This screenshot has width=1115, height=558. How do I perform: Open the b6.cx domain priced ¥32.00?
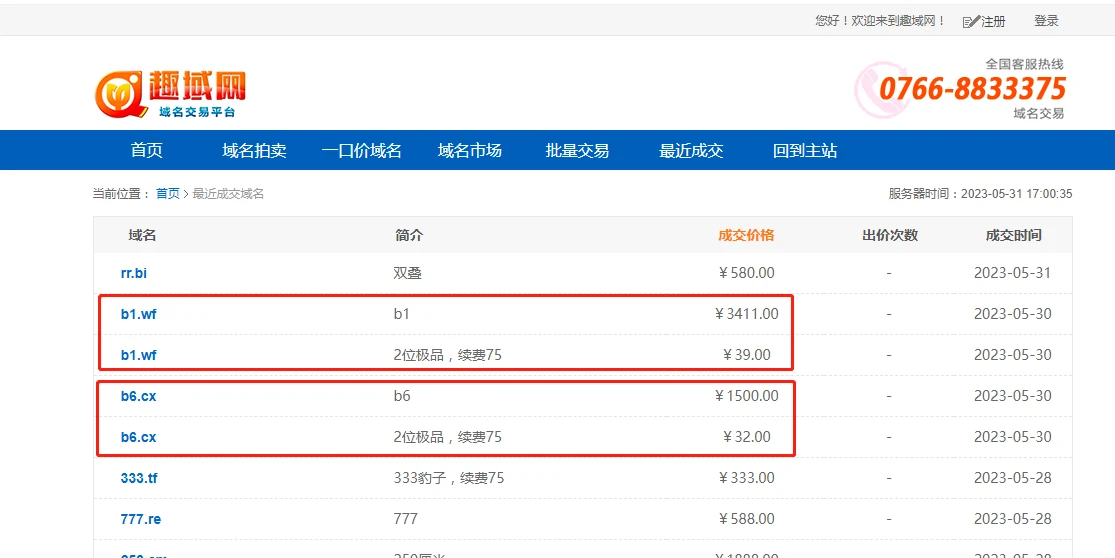138,437
